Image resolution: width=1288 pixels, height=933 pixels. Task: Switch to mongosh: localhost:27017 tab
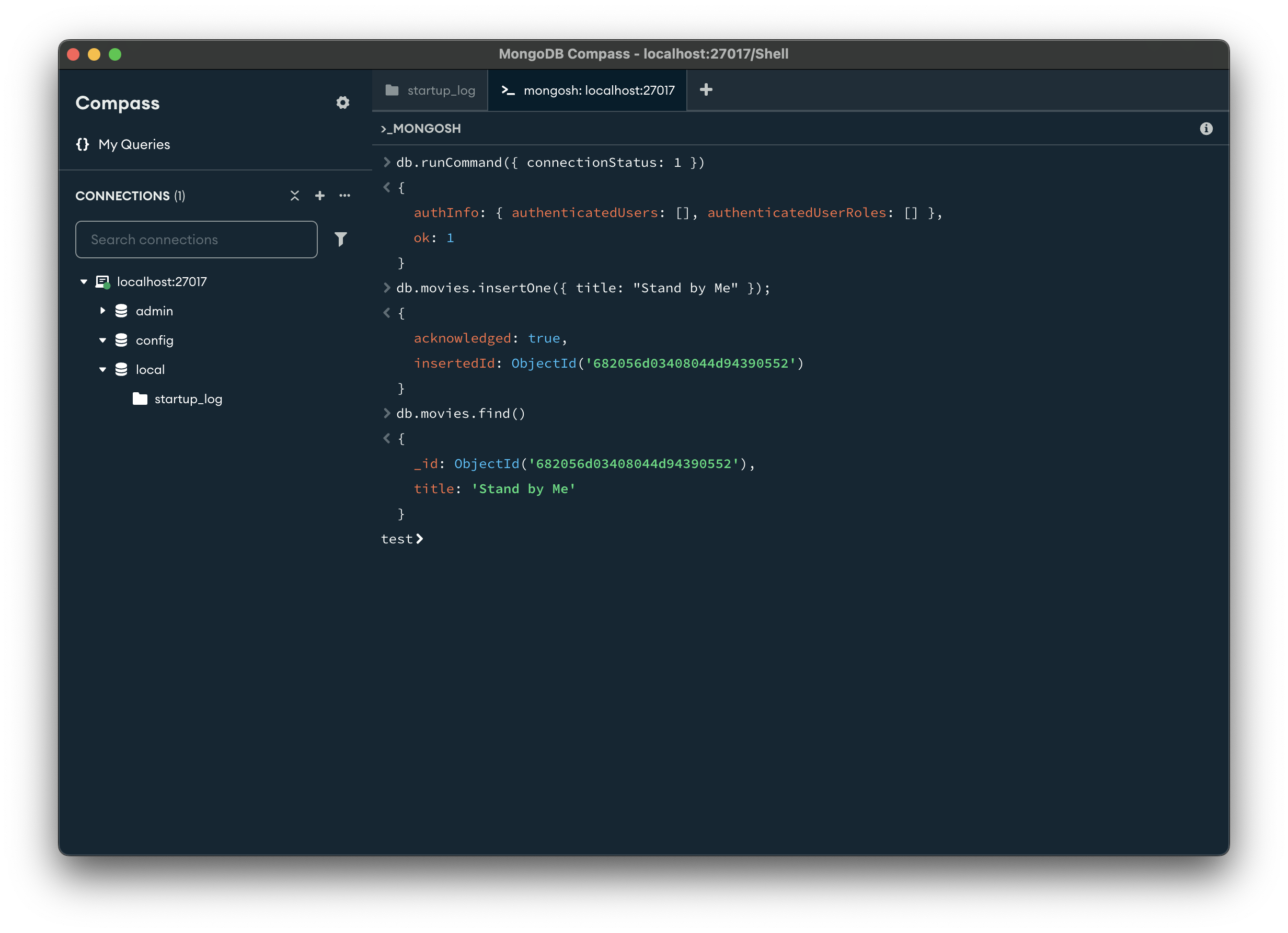(x=587, y=90)
